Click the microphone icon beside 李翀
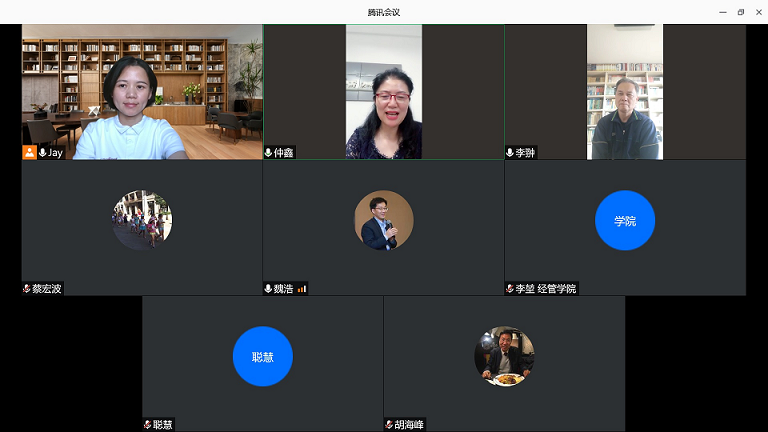 coord(510,153)
